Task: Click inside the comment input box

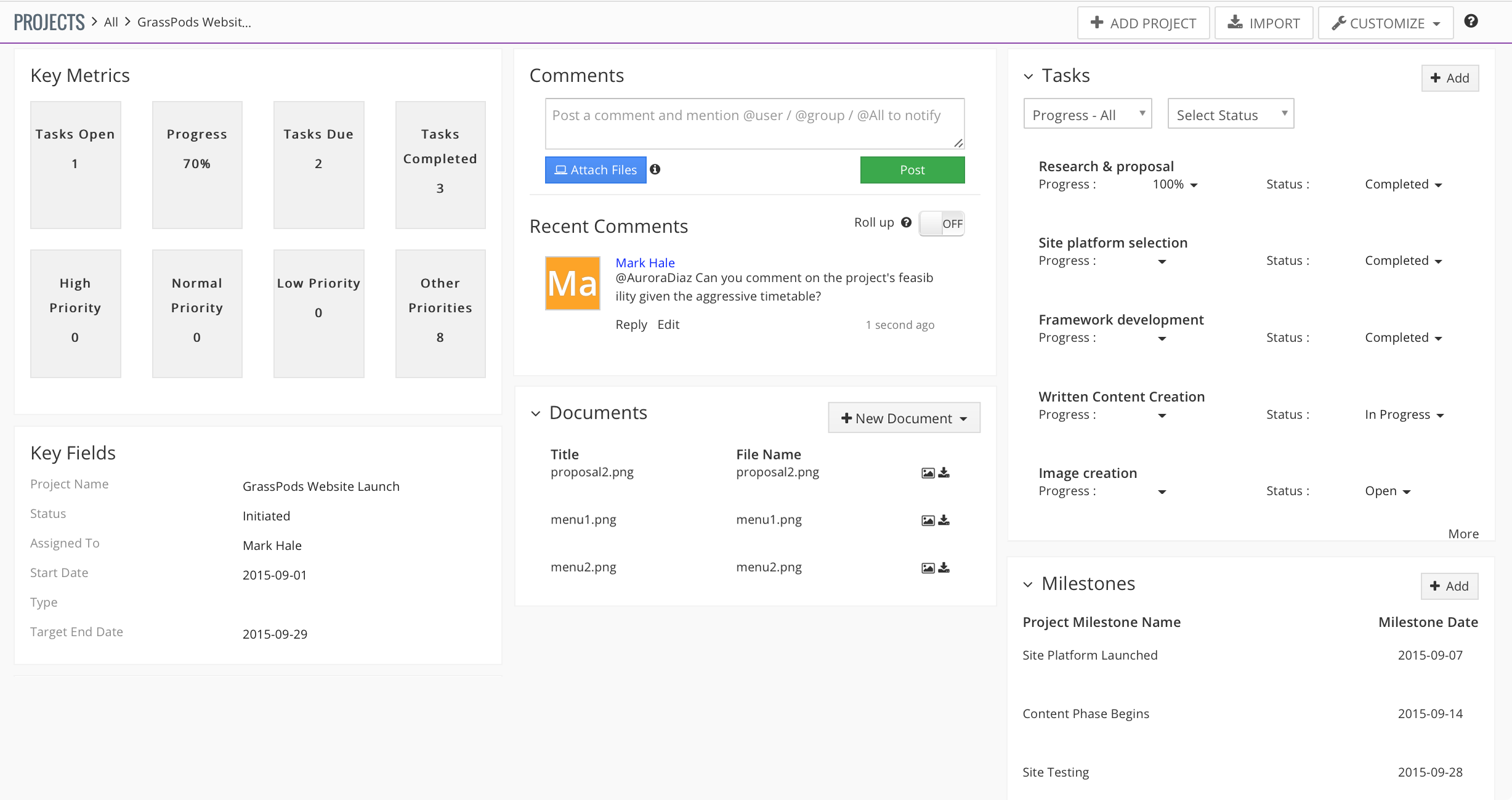Action: (754, 123)
